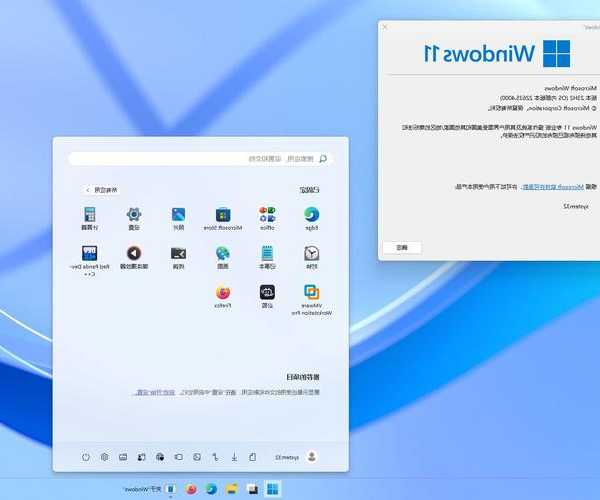Open Firefox on the taskbar

pyautogui.click(x=191, y=489)
